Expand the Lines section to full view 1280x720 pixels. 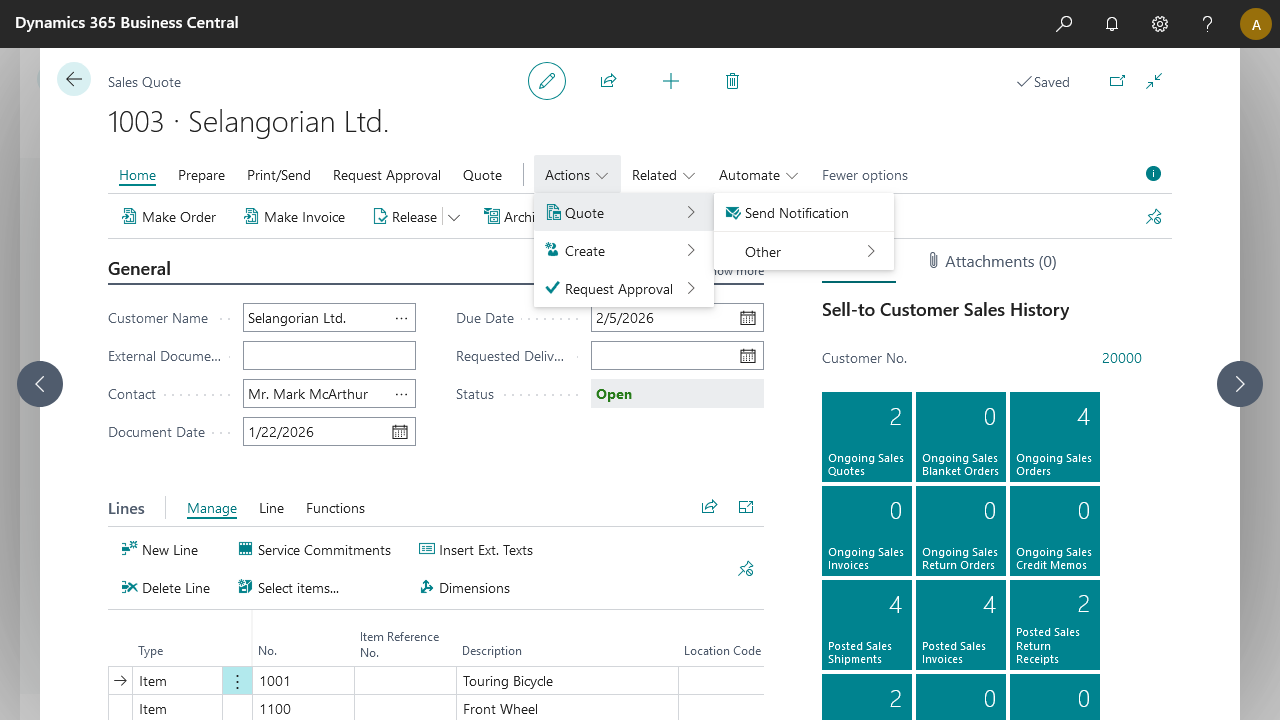click(x=746, y=507)
